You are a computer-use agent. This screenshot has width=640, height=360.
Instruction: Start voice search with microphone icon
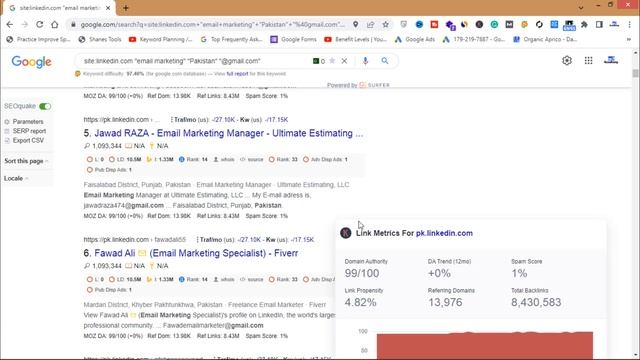(365, 61)
